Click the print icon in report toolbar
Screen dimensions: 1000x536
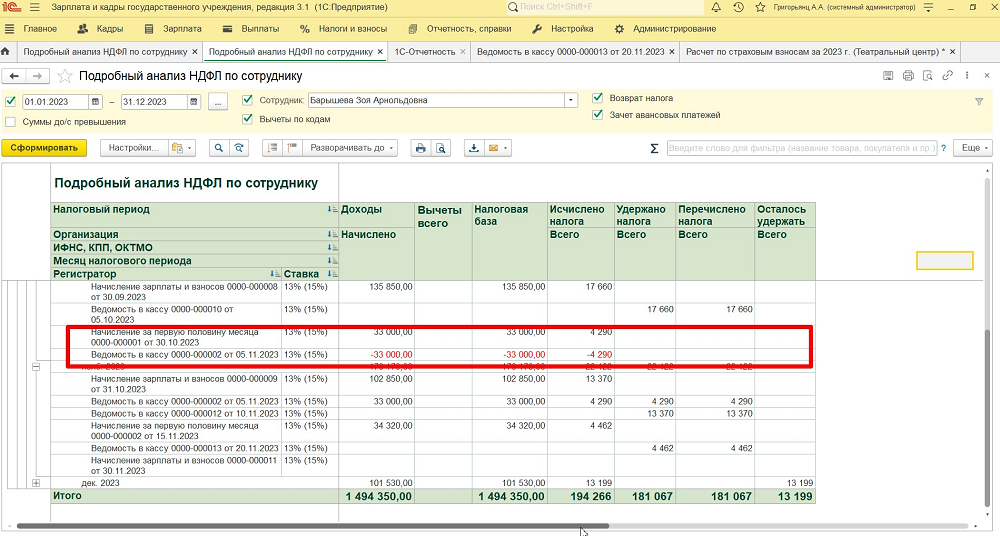pyautogui.click(x=421, y=148)
